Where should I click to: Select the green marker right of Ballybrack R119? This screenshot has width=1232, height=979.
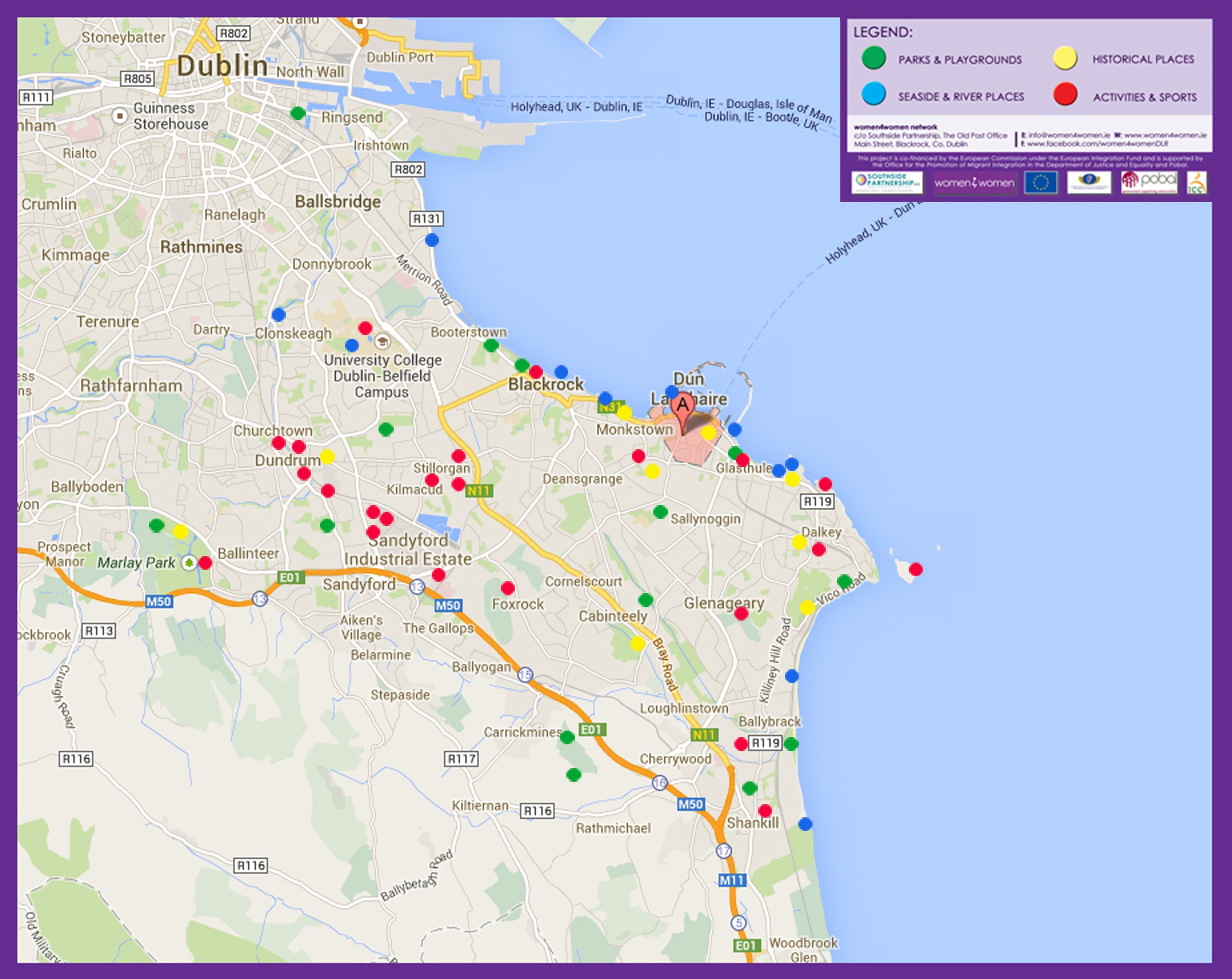(x=791, y=743)
